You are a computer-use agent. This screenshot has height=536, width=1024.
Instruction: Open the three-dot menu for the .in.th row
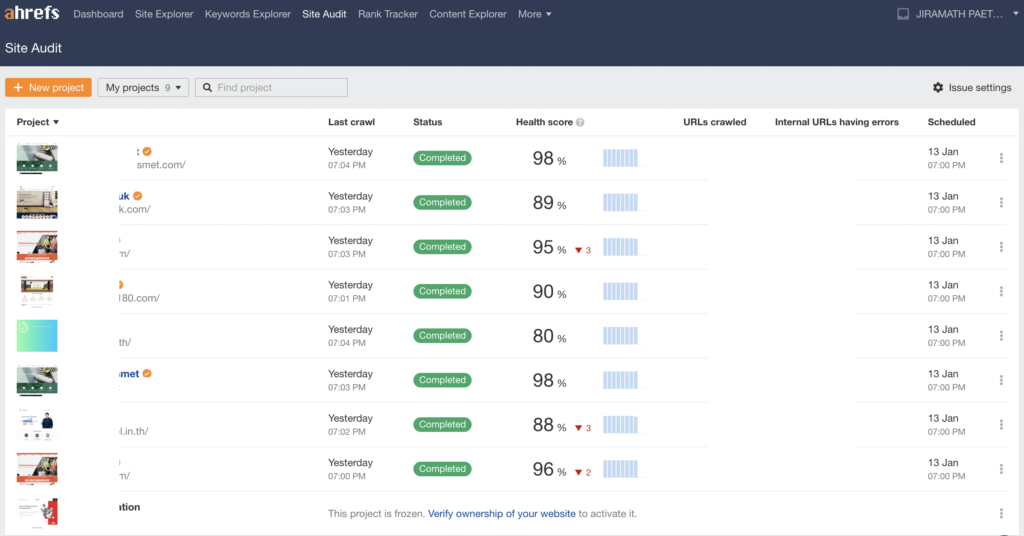click(x=1001, y=424)
